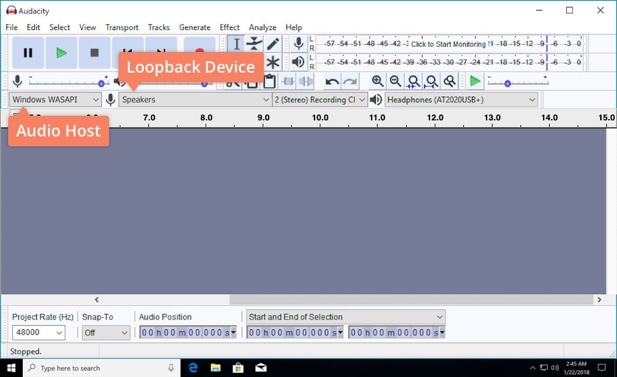Click the Zoom Out magnifier
The height and width of the screenshot is (377, 617).
pos(395,81)
